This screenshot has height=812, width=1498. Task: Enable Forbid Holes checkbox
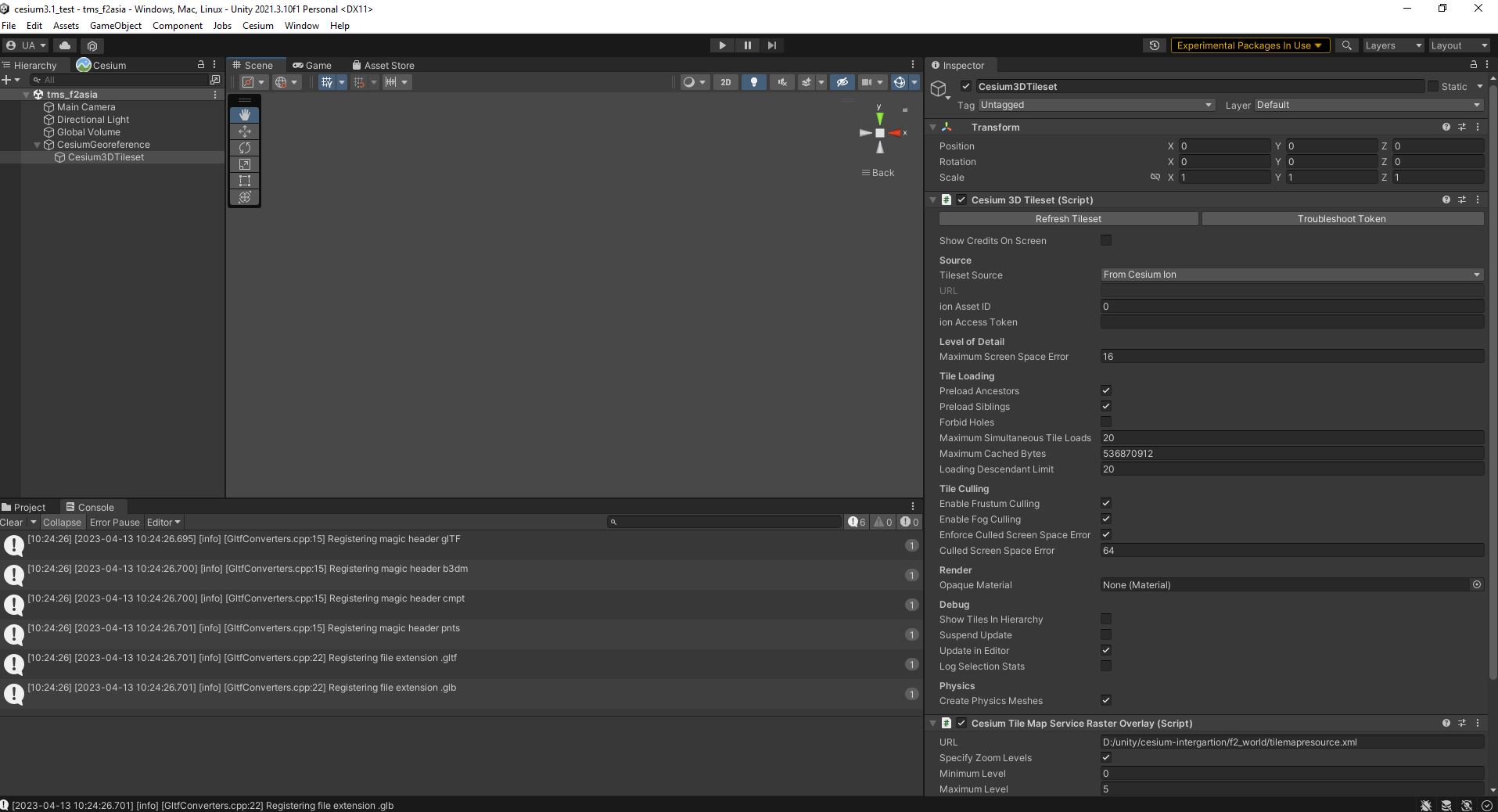[1106, 422]
